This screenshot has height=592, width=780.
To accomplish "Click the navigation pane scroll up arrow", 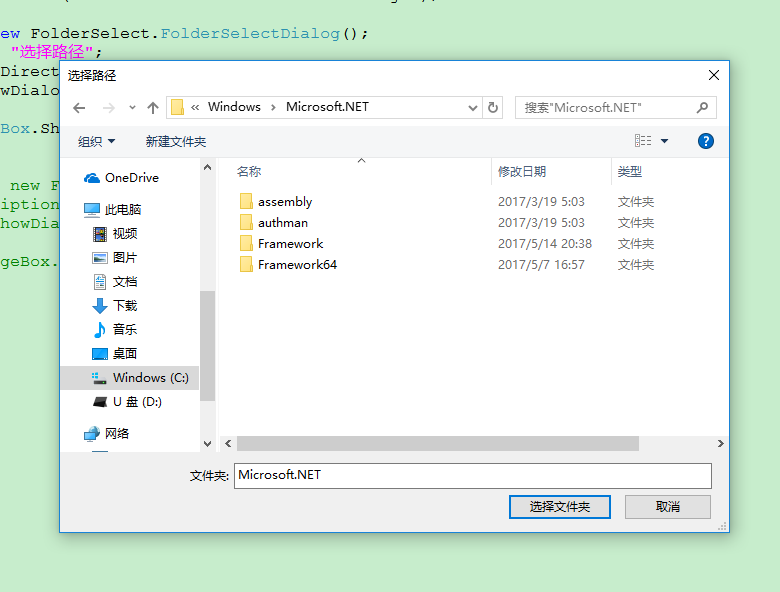I will click(207, 167).
